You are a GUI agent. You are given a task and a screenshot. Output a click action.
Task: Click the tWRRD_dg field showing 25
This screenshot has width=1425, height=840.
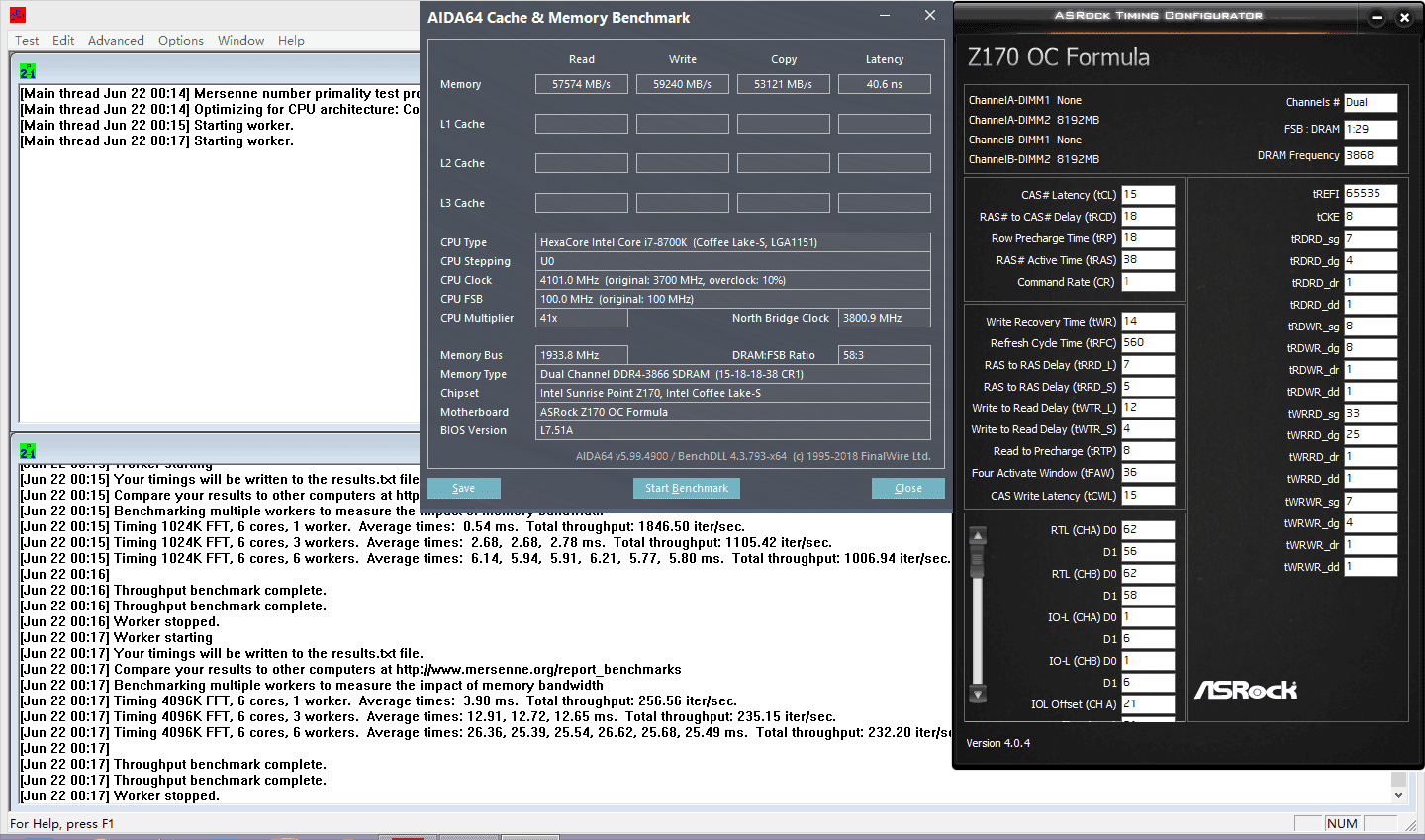coord(1371,435)
